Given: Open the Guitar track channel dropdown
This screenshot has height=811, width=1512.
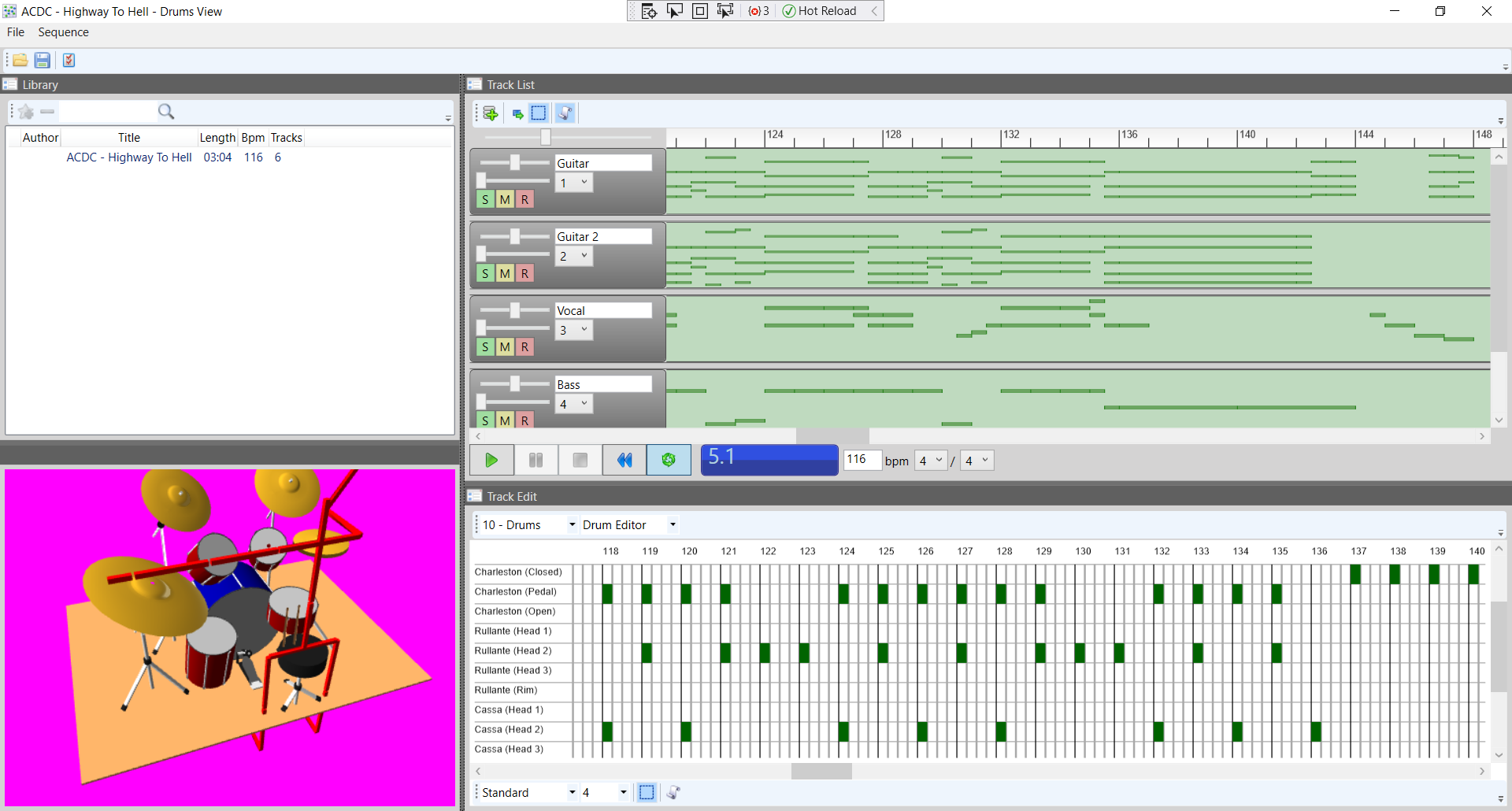Looking at the screenshot, I should tap(574, 183).
